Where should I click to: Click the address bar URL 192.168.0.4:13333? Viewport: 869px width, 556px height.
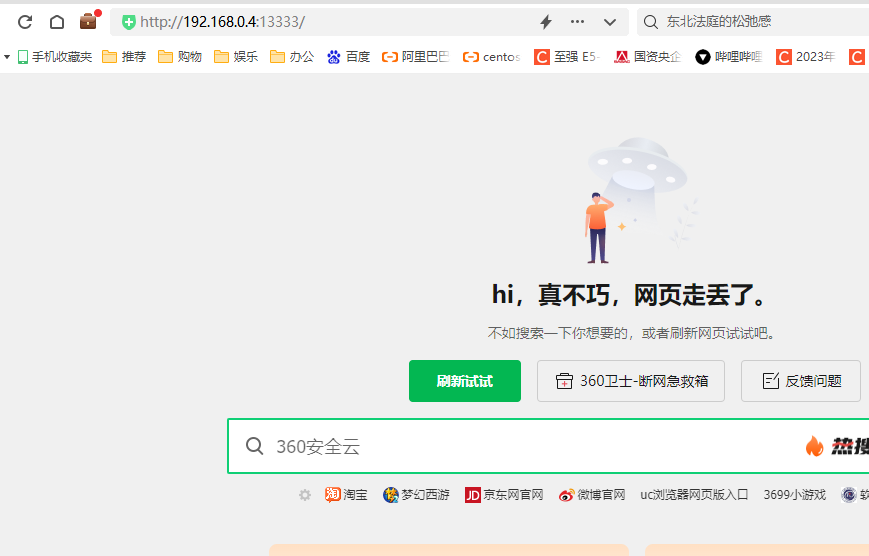pyautogui.click(x=222, y=22)
